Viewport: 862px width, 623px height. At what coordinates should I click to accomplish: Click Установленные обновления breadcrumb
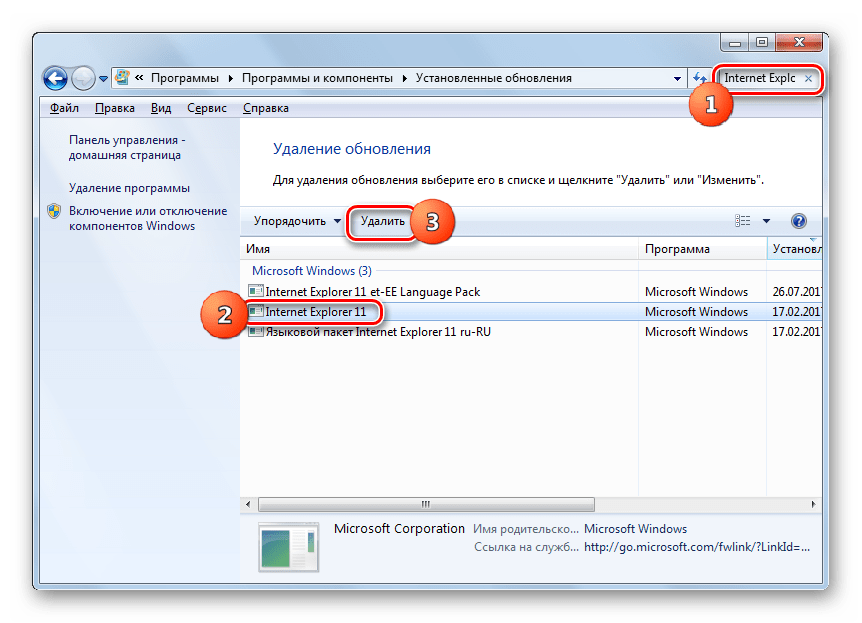[x=494, y=78]
